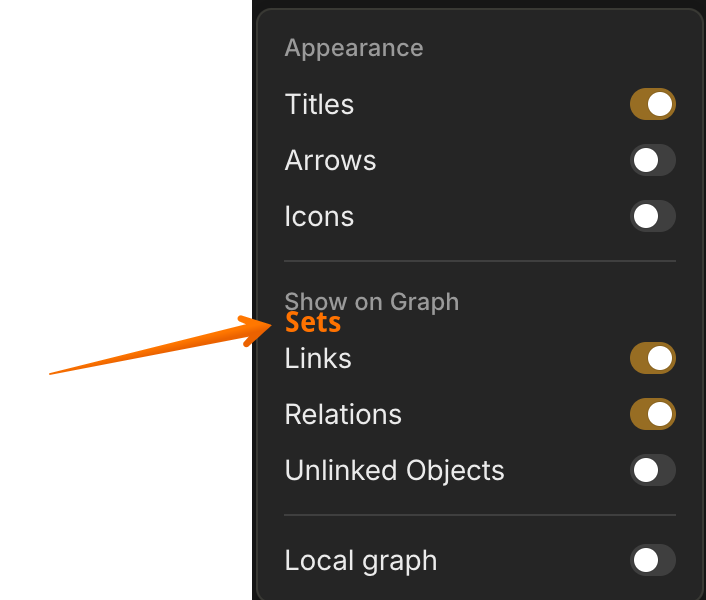706x600 pixels.
Task: Disable the Links toggle switch
Action: click(652, 358)
